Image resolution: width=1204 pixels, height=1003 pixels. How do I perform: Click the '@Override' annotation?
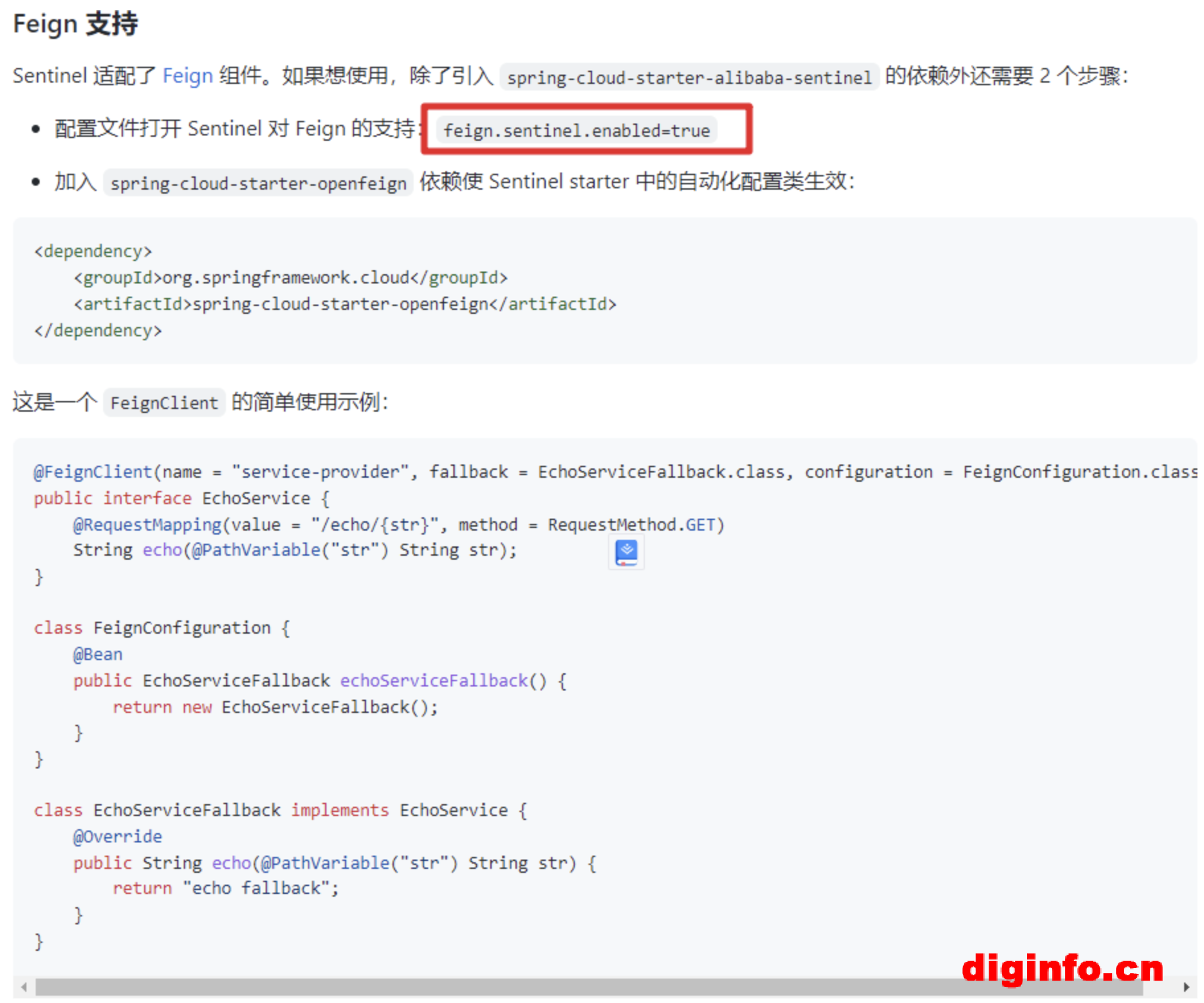coord(118,836)
